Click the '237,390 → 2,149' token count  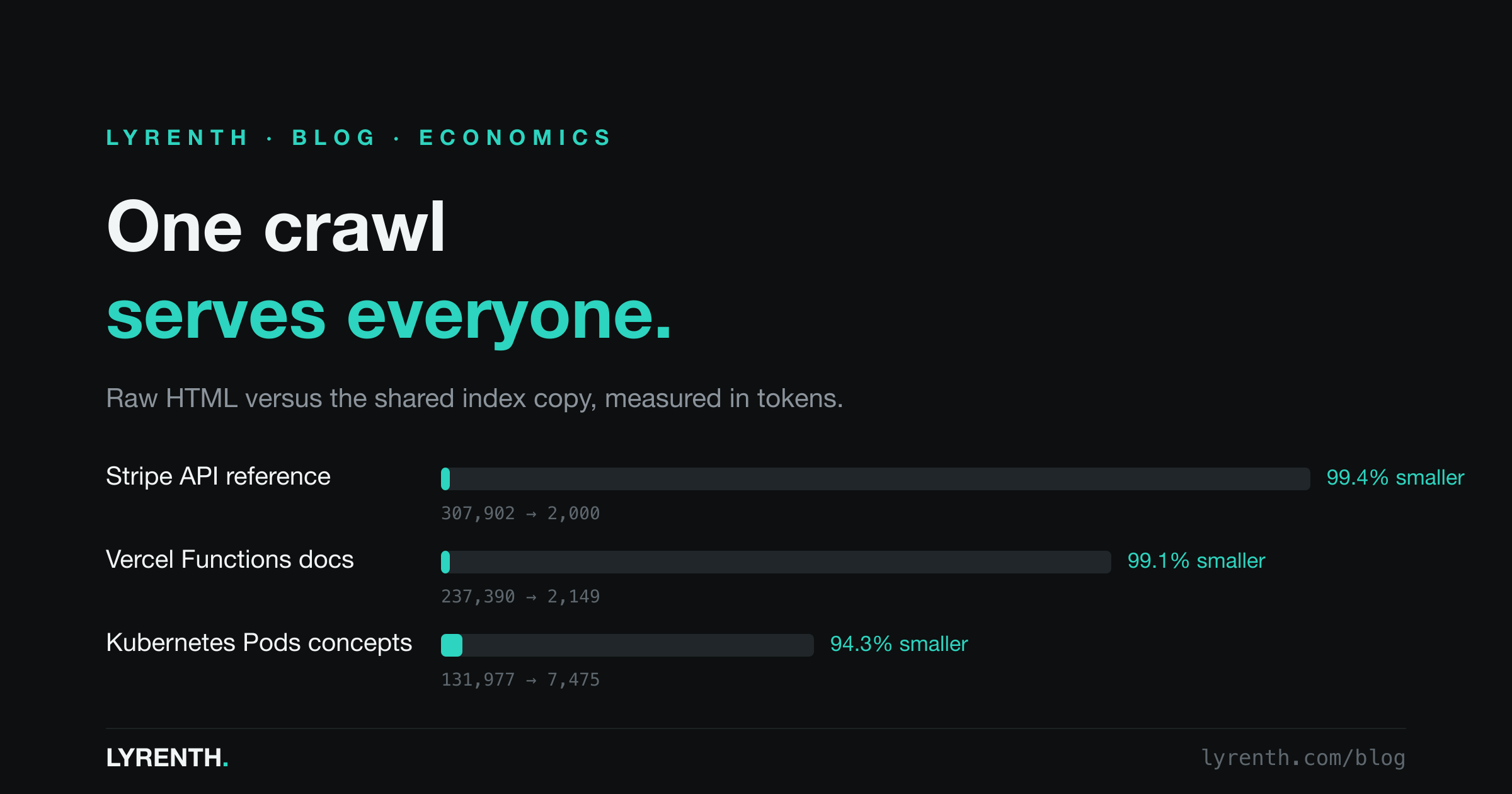coord(520,597)
